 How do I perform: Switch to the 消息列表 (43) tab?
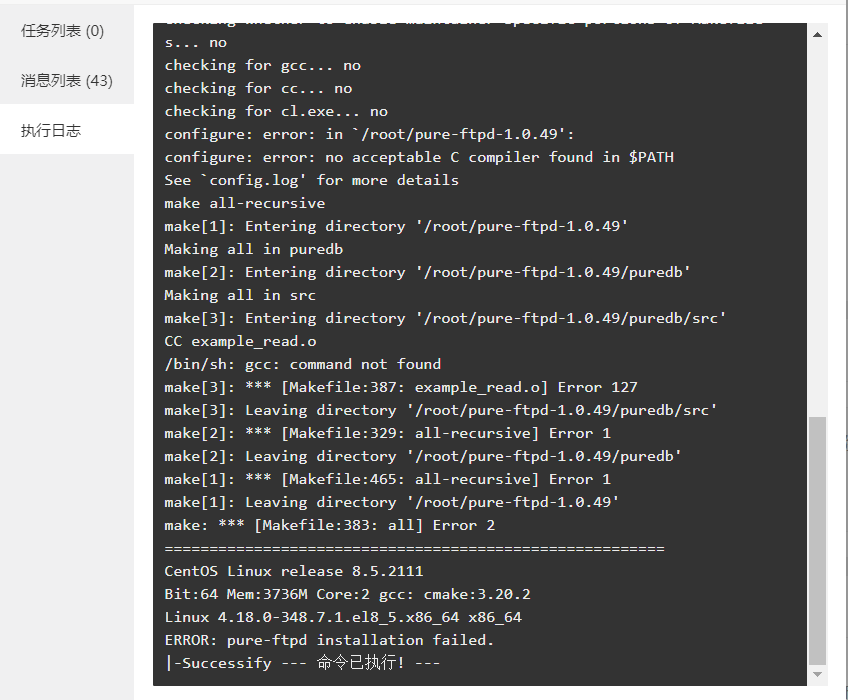(67, 81)
